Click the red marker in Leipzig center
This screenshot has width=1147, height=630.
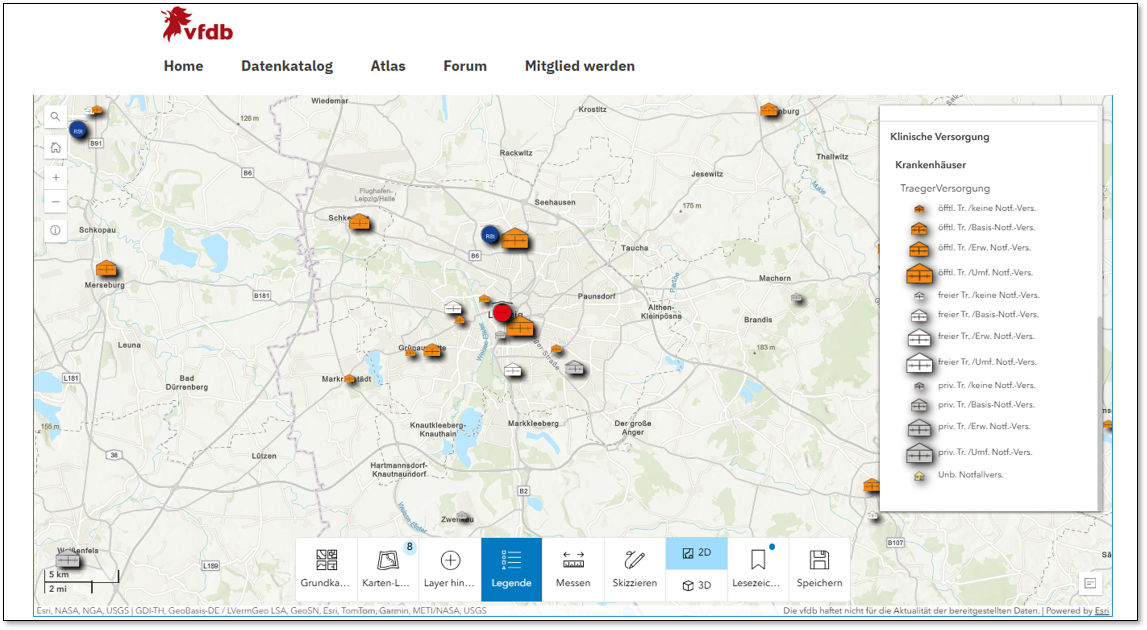click(502, 313)
